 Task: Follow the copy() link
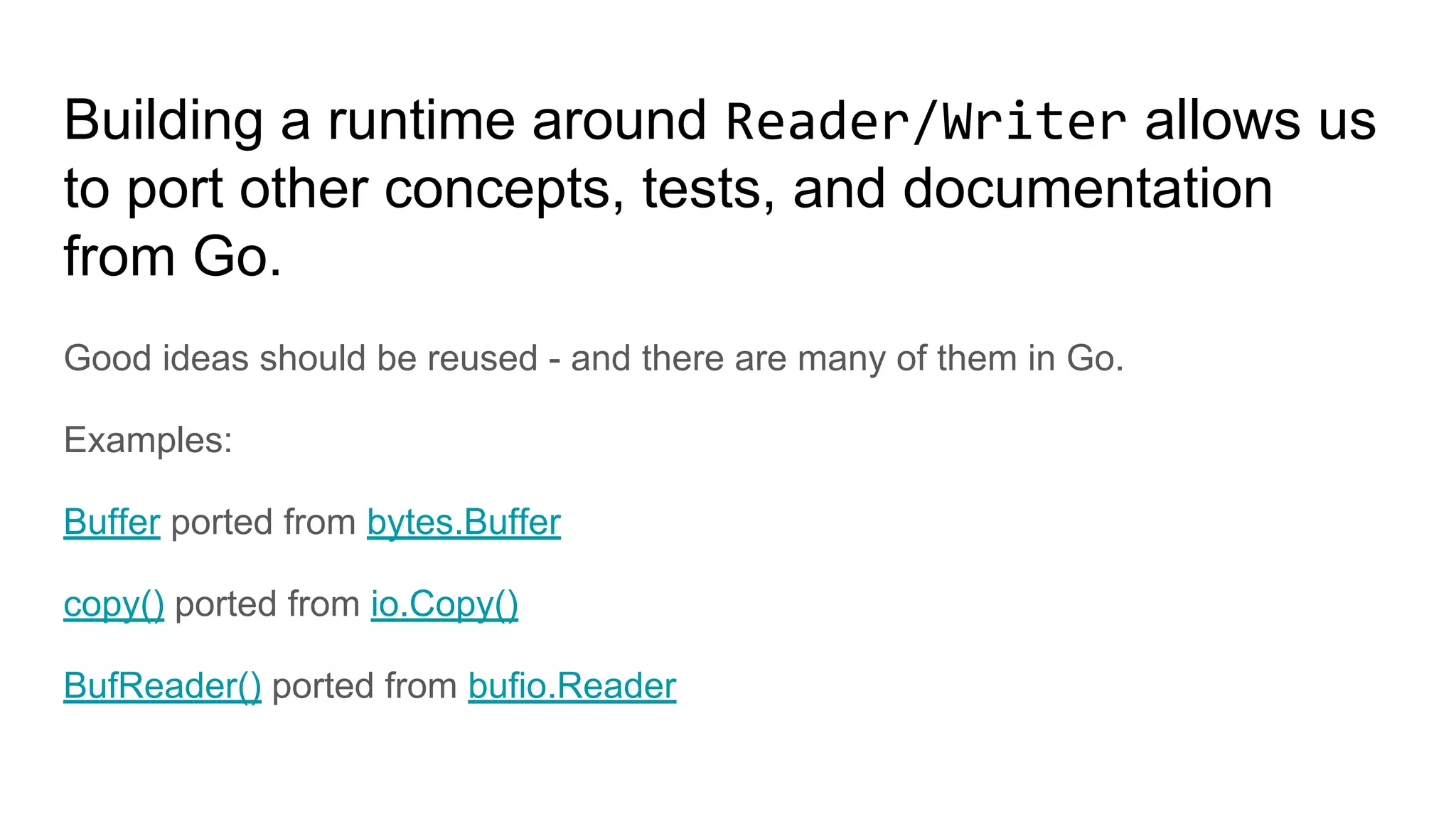114,604
